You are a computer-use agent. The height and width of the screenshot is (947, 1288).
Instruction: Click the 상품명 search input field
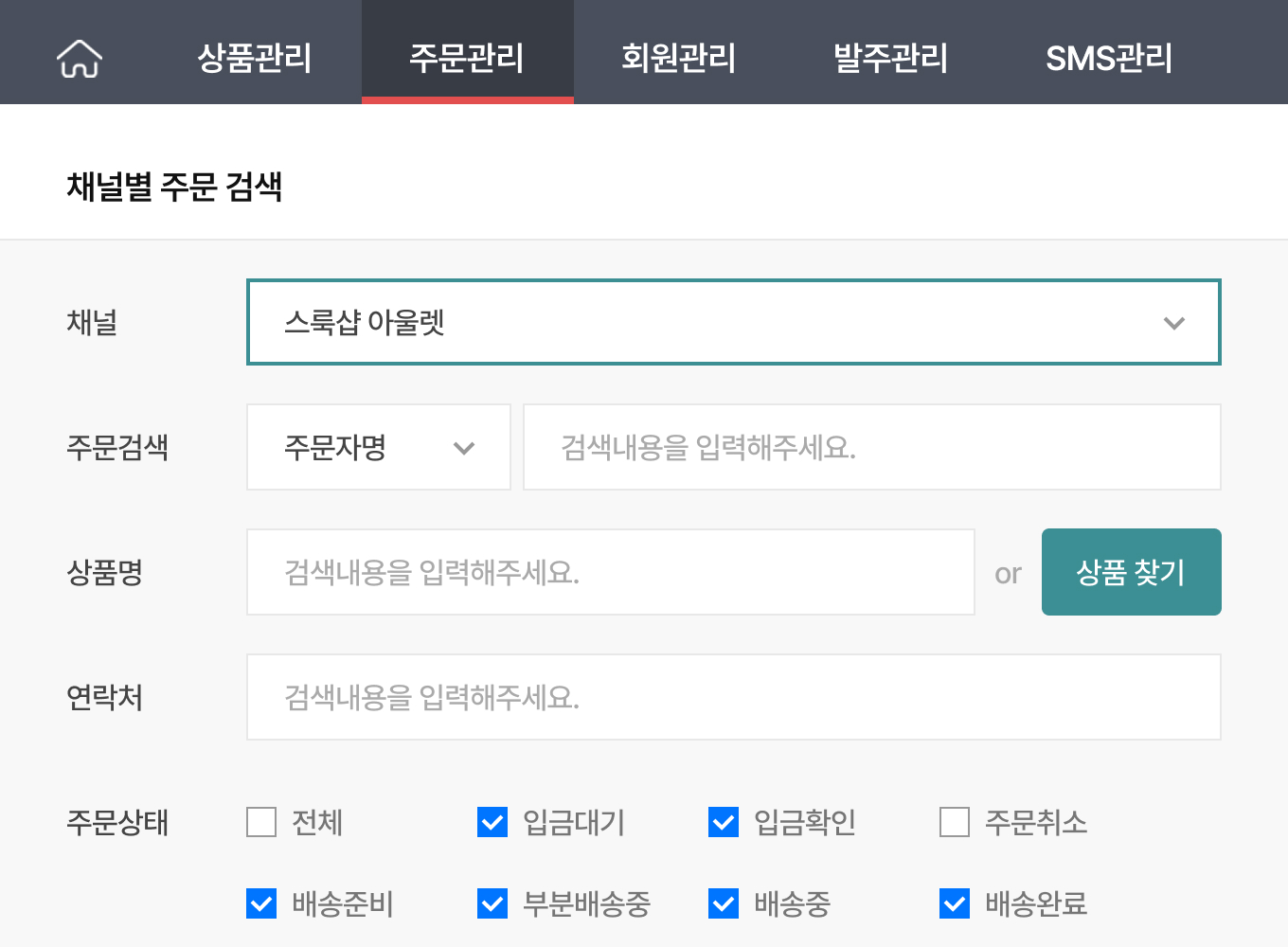click(610, 572)
